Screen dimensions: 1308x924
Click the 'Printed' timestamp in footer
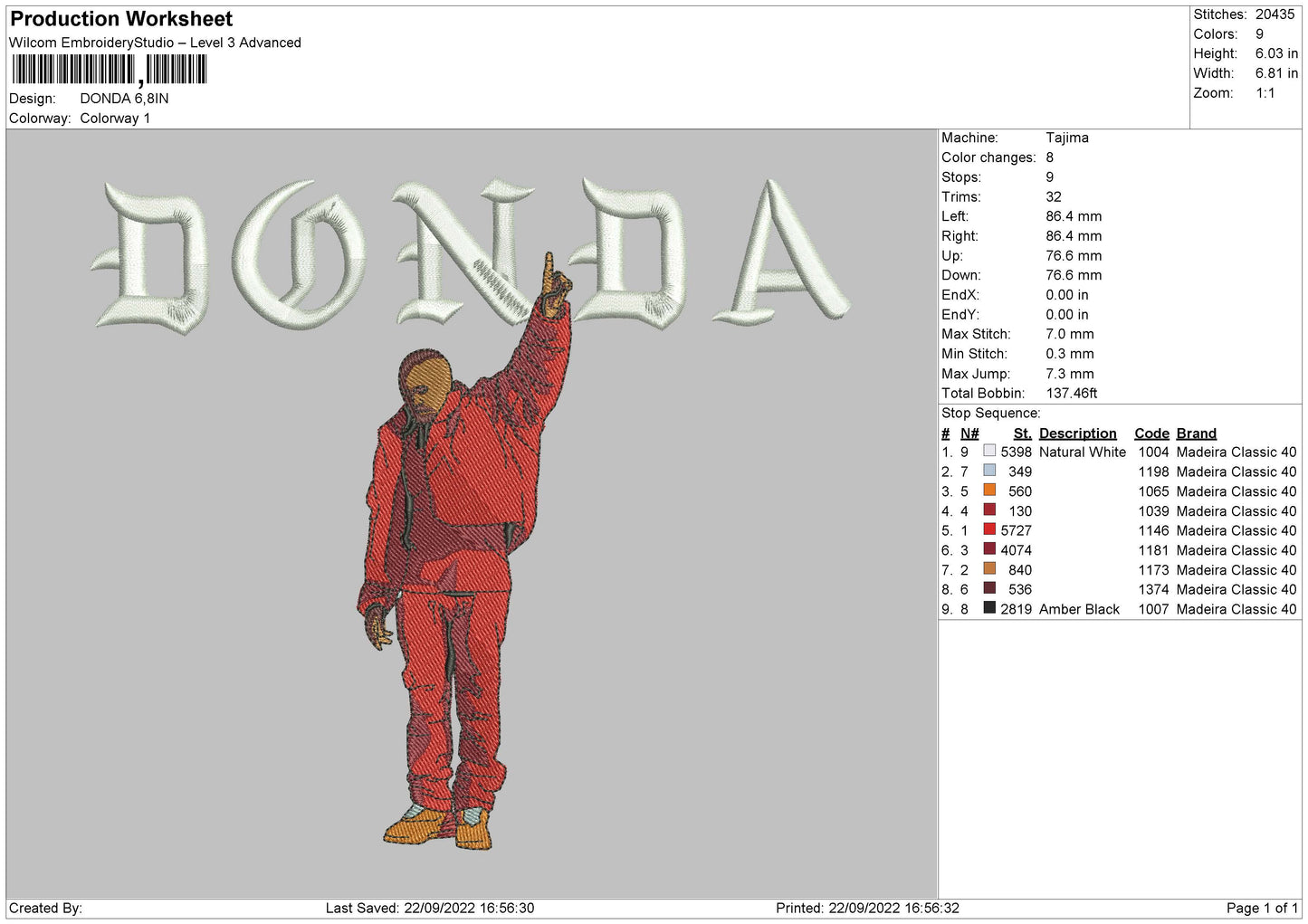pos(867,908)
